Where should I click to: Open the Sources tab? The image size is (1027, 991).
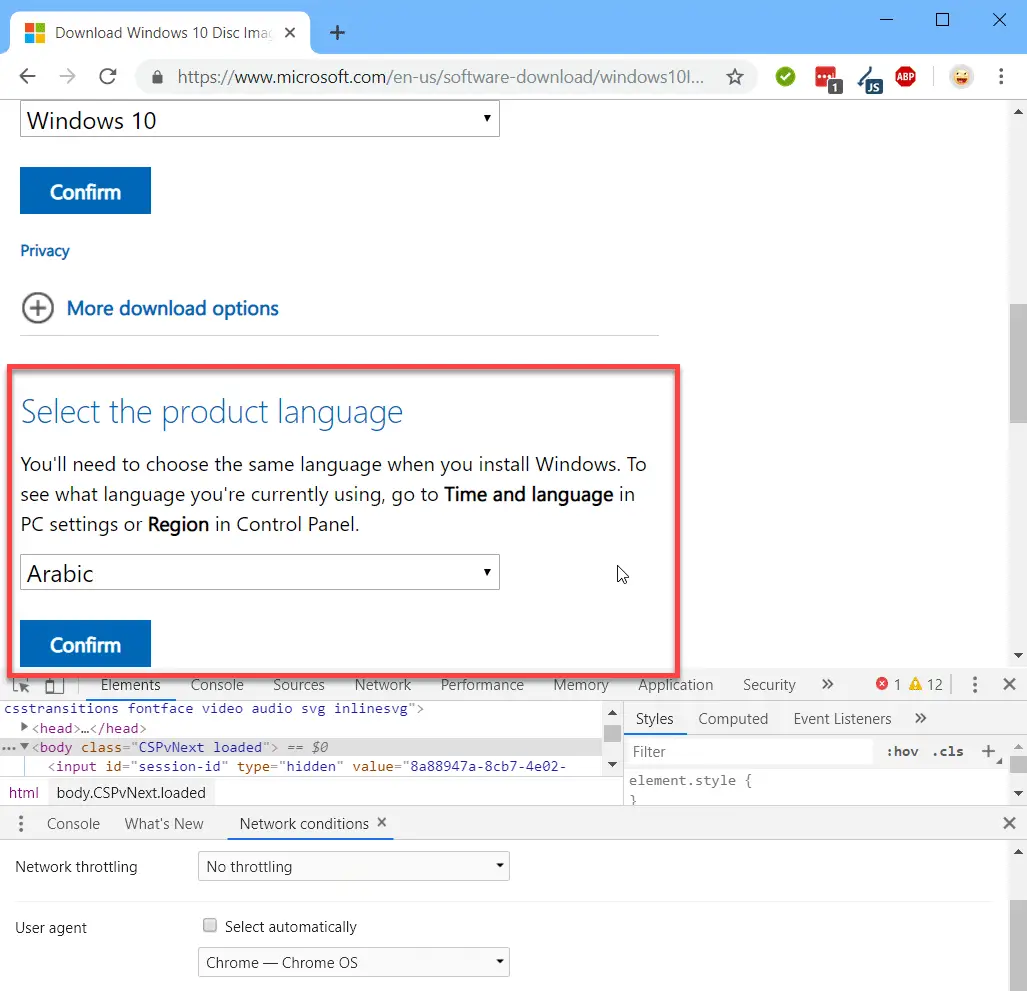pyautogui.click(x=299, y=685)
